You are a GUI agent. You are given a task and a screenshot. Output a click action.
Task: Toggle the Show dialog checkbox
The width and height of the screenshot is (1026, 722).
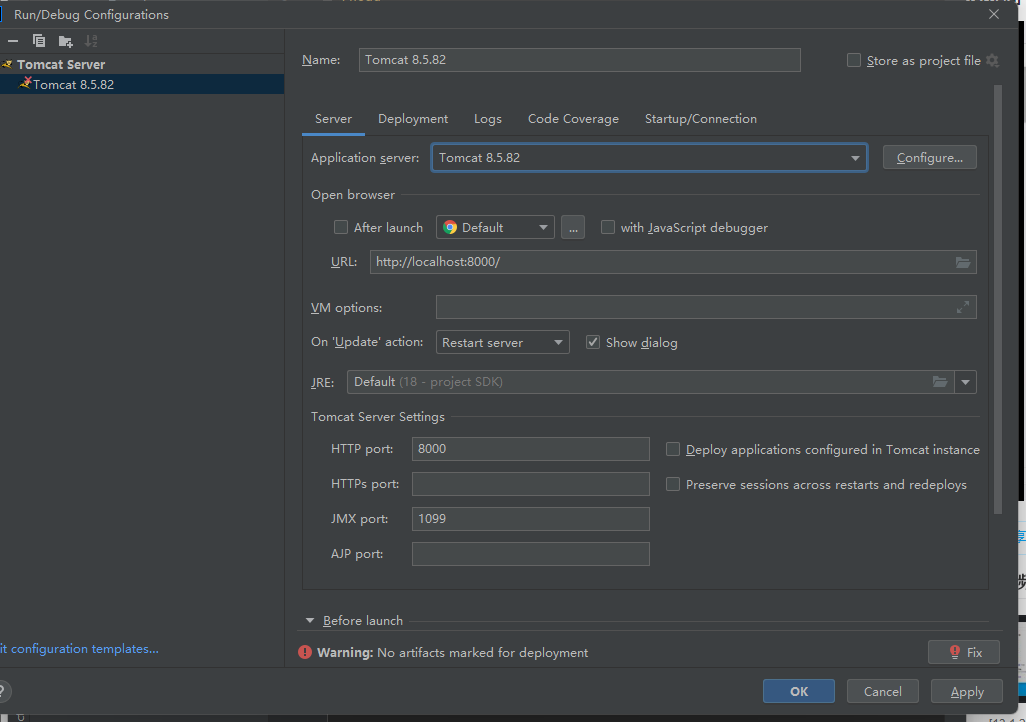coord(593,343)
